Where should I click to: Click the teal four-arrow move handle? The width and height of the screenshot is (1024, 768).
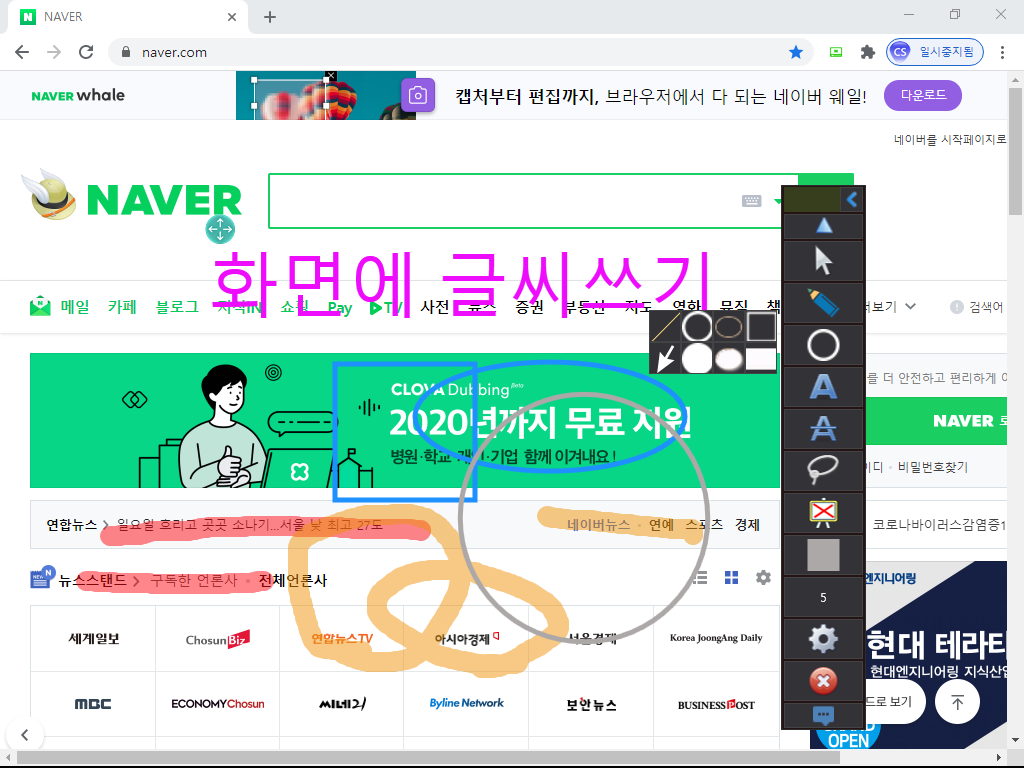point(220,230)
